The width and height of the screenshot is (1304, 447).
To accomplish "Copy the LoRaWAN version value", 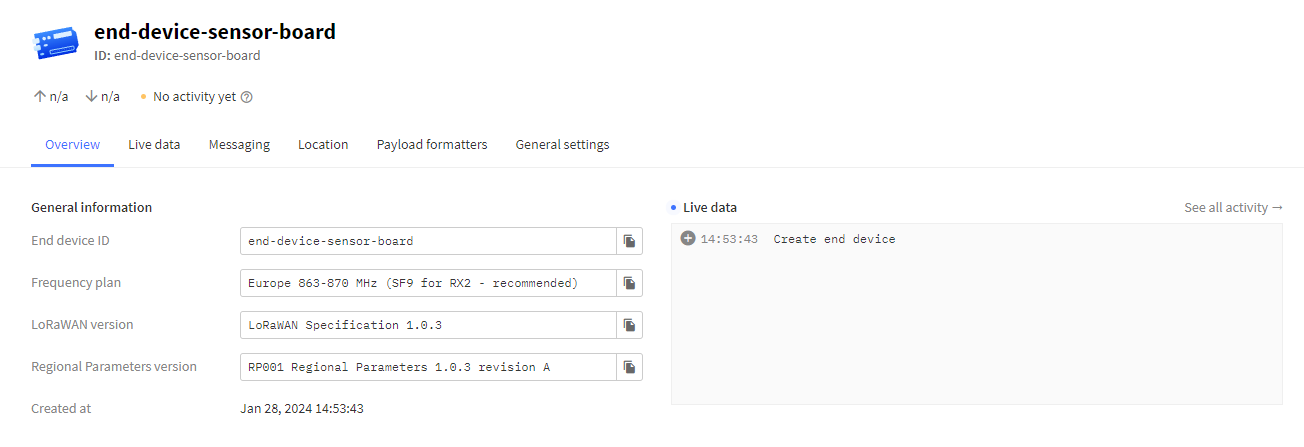I will point(629,325).
